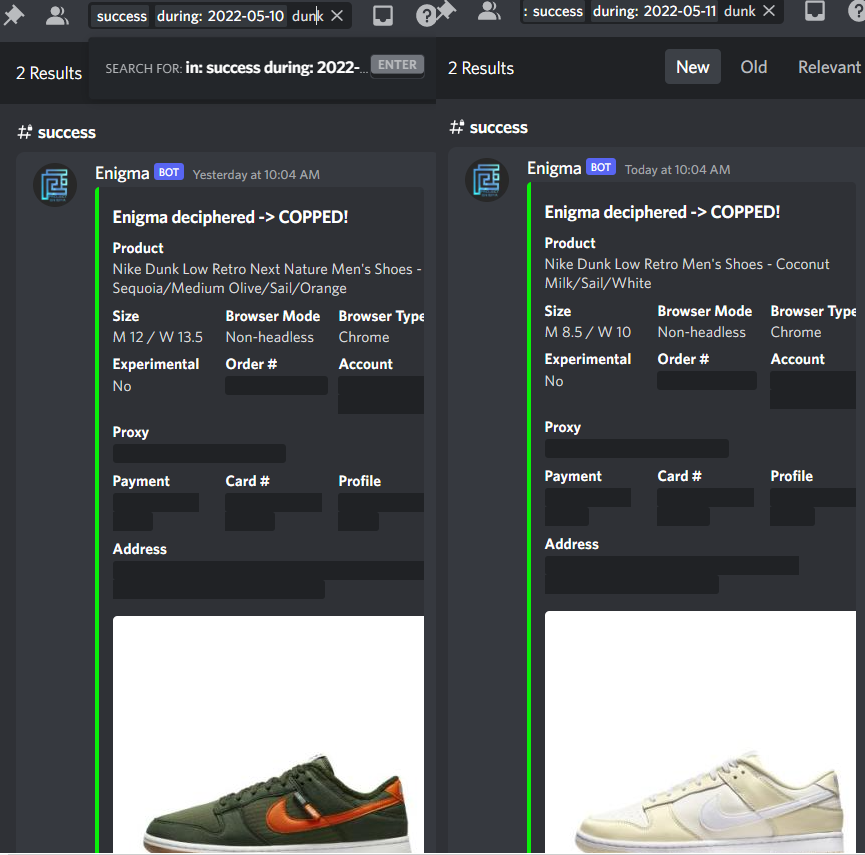This screenshot has width=865, height=855.
Task: Click Enigma username on Today message
Action: point(554,168)
